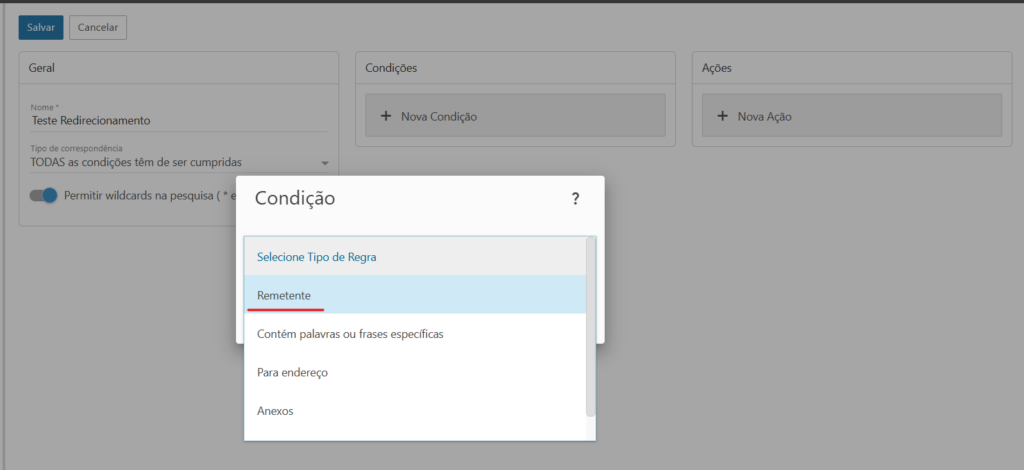Click the Cancelar button
Image resolution: width=1024 pixels, height=470 pixels.
98,27
